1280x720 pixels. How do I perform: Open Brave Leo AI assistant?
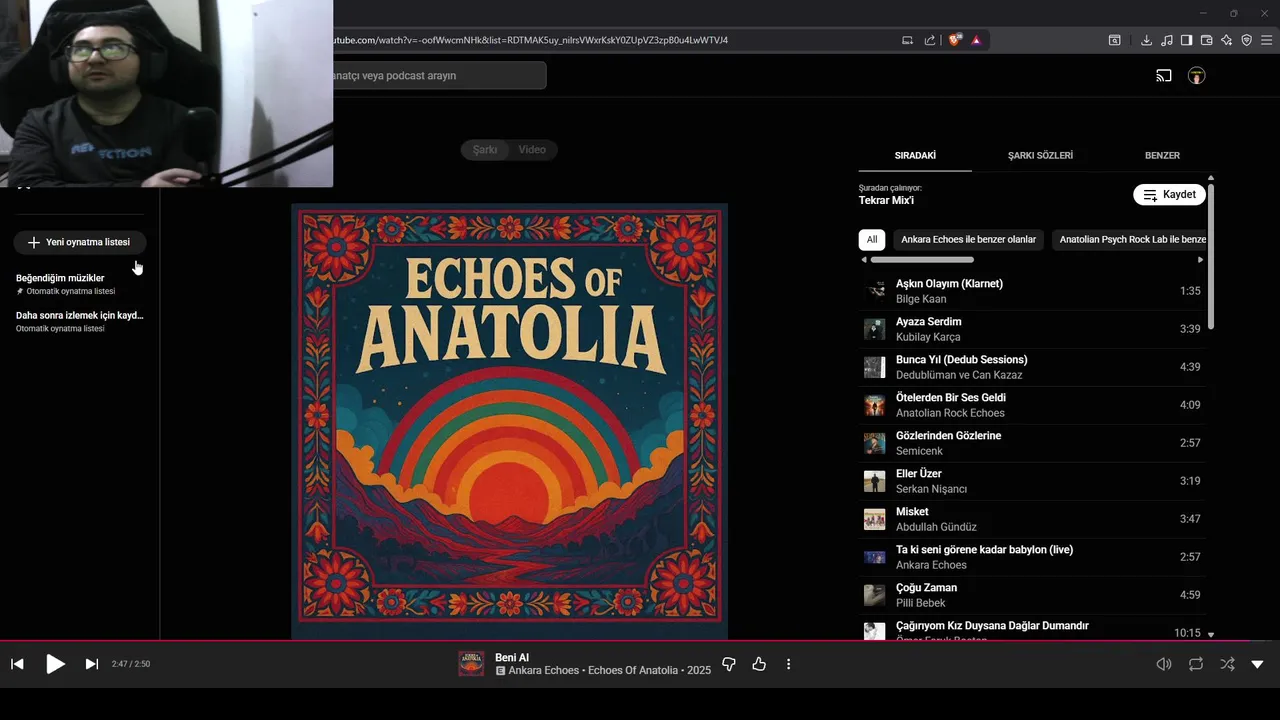1226,40
